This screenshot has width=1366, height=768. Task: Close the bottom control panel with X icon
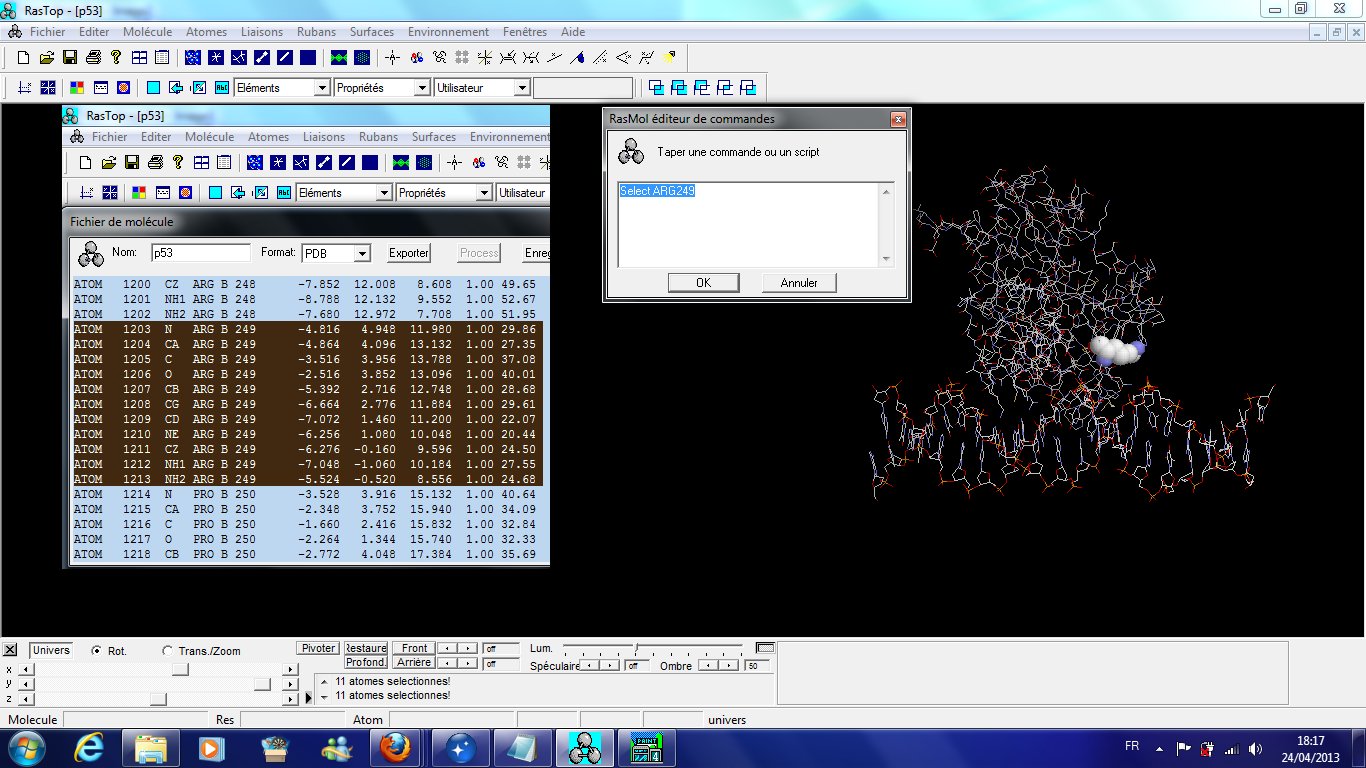pyautogui.click(x=10, y=650)
